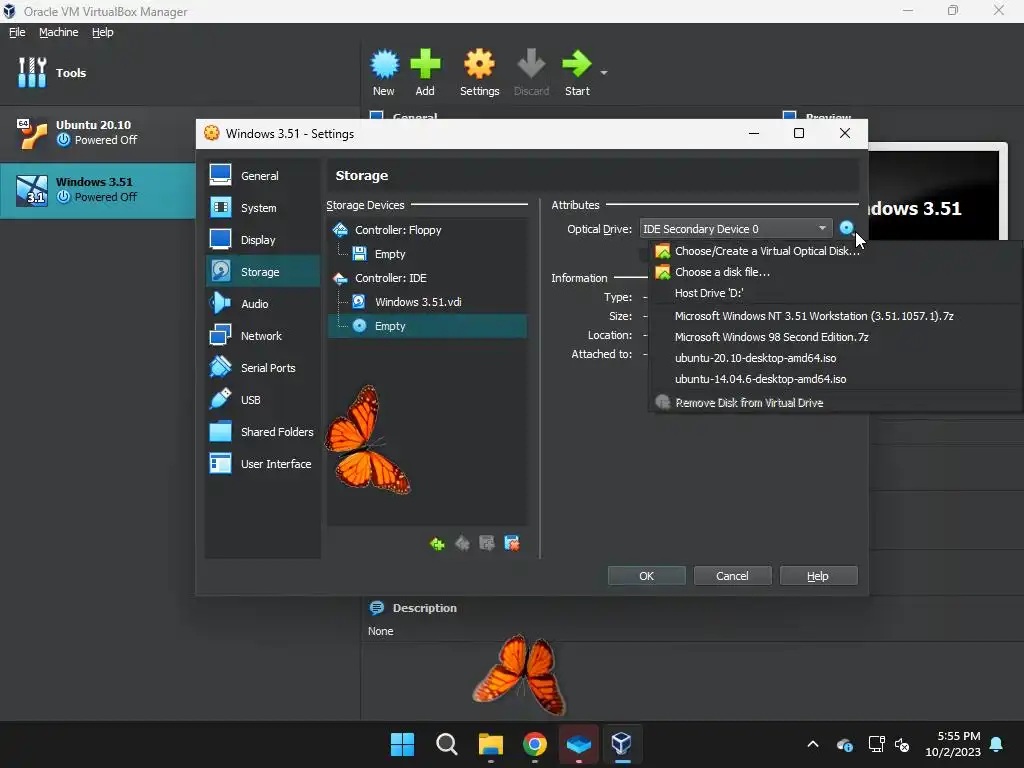
Task: Select the Empty floppy drive entry
Action: tap(427, 254)
